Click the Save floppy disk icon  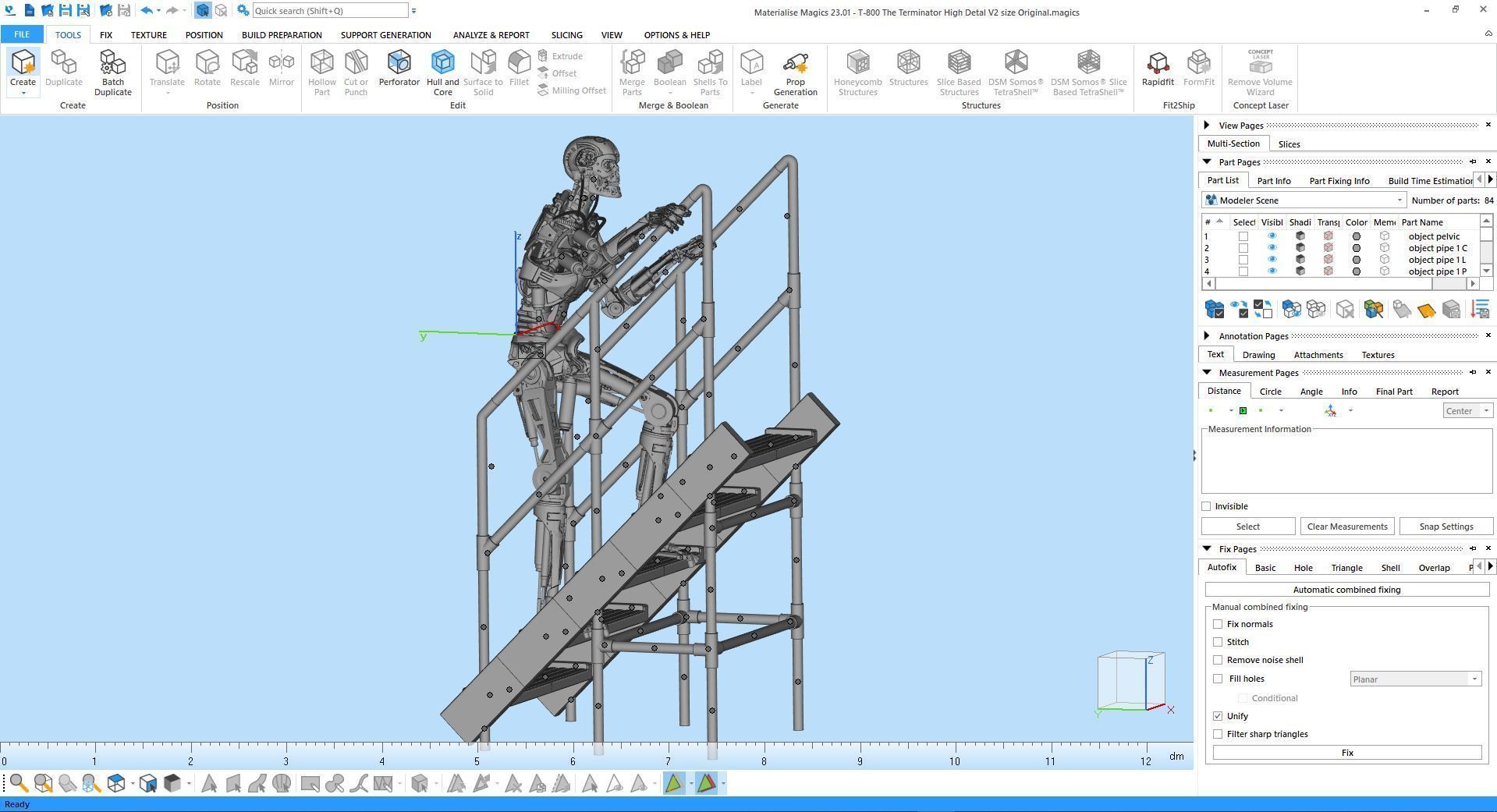click(66, 11)
